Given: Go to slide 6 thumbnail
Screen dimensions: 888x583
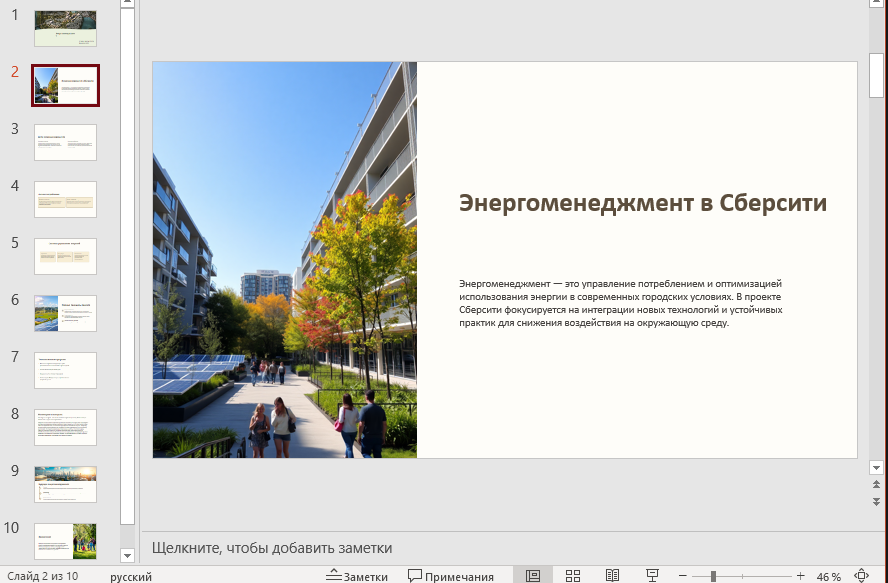Looking at the screenshot, I should pyautogui.click(x=65, y=313).
